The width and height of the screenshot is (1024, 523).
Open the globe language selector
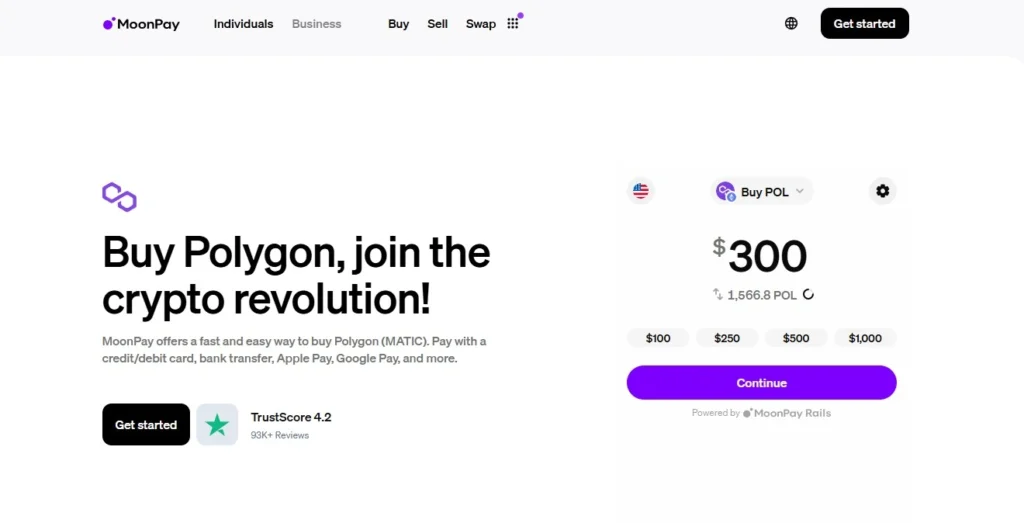(791, 24)
